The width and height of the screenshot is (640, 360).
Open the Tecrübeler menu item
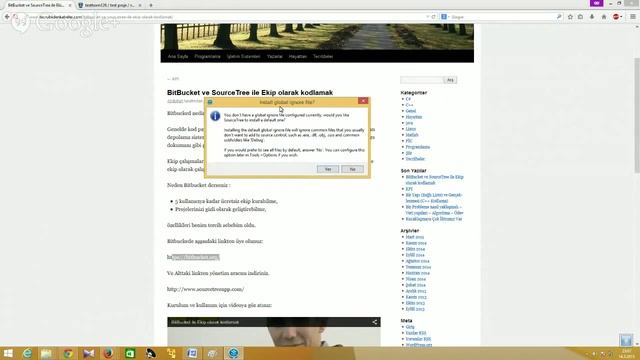coord(323,56)
